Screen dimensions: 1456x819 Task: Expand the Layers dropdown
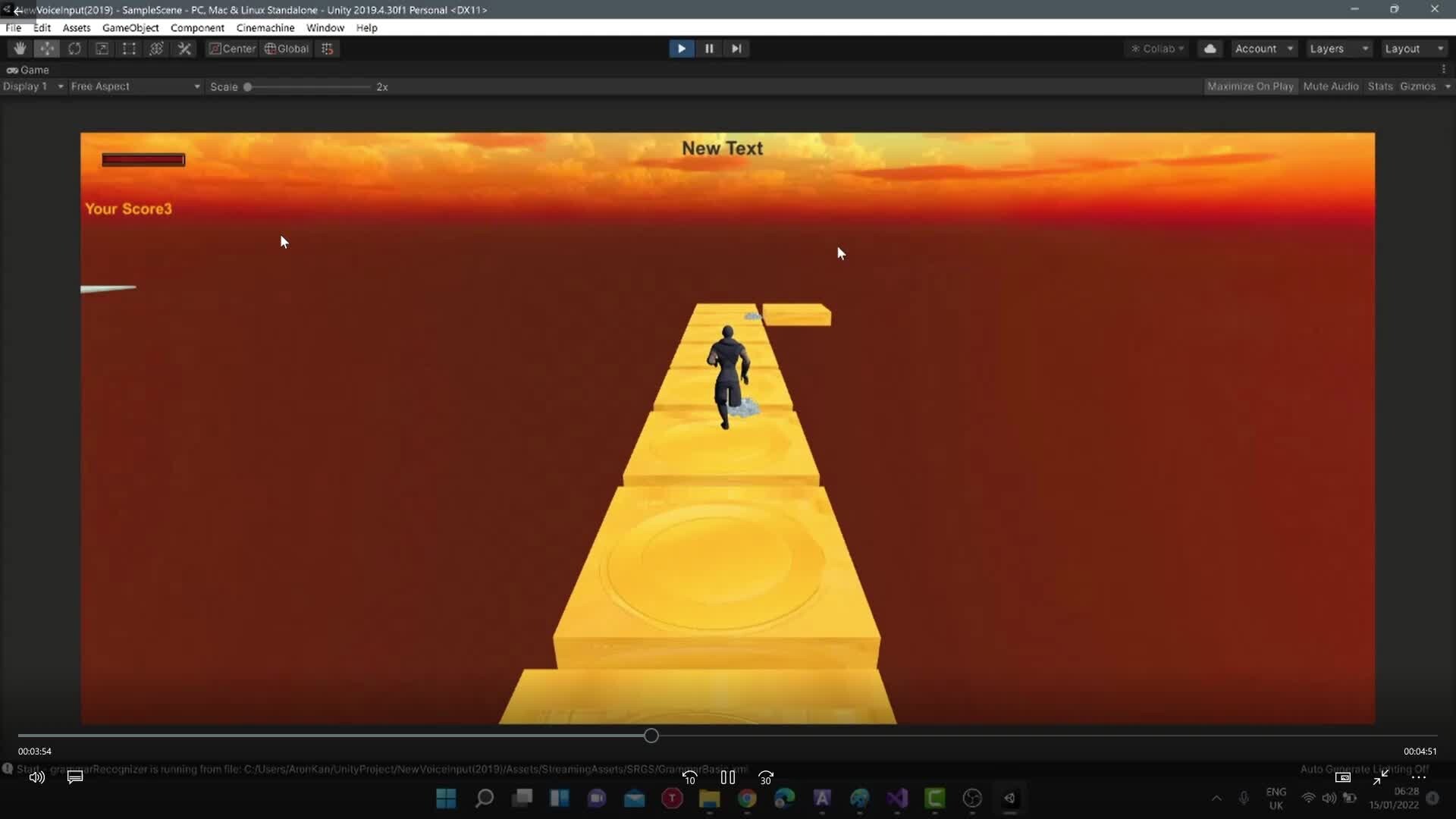coord(1337,48)
